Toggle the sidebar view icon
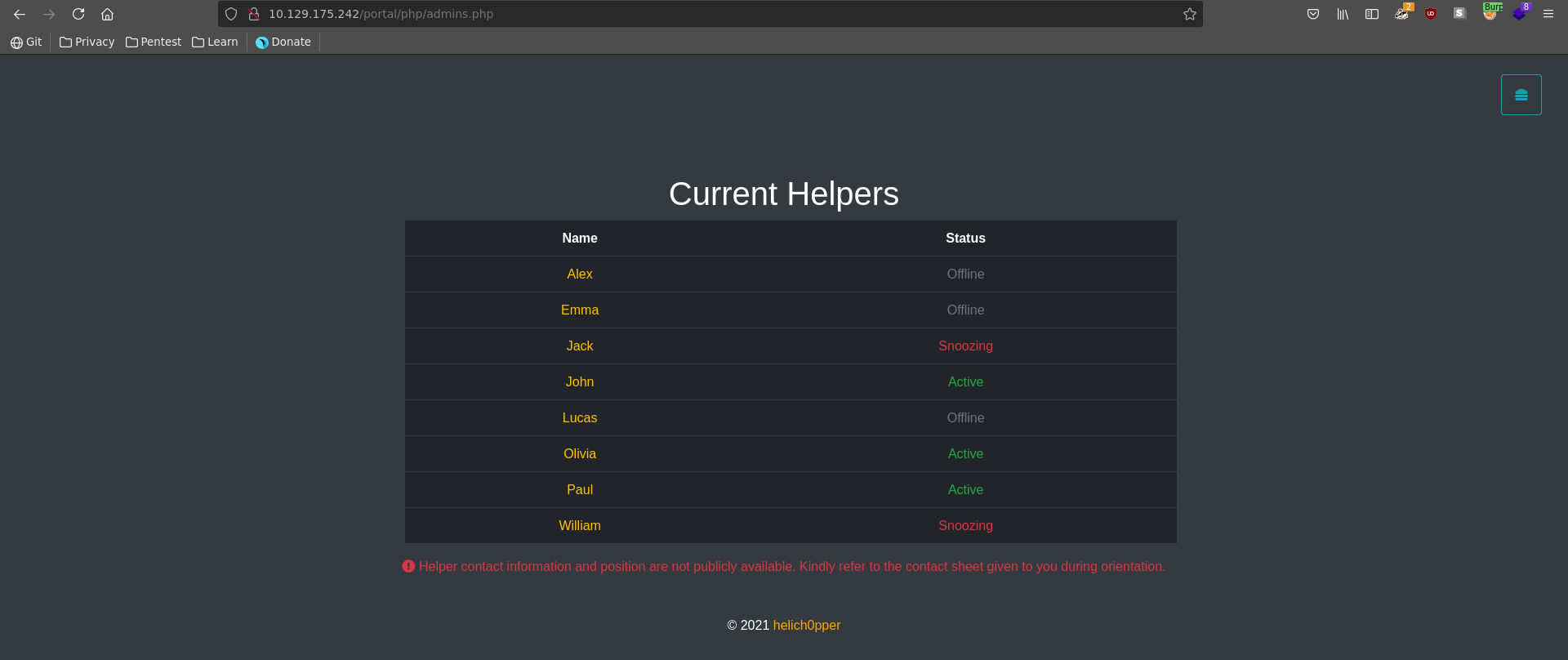Screen dimensions: 1568x660 click(x=1372, y=14)
